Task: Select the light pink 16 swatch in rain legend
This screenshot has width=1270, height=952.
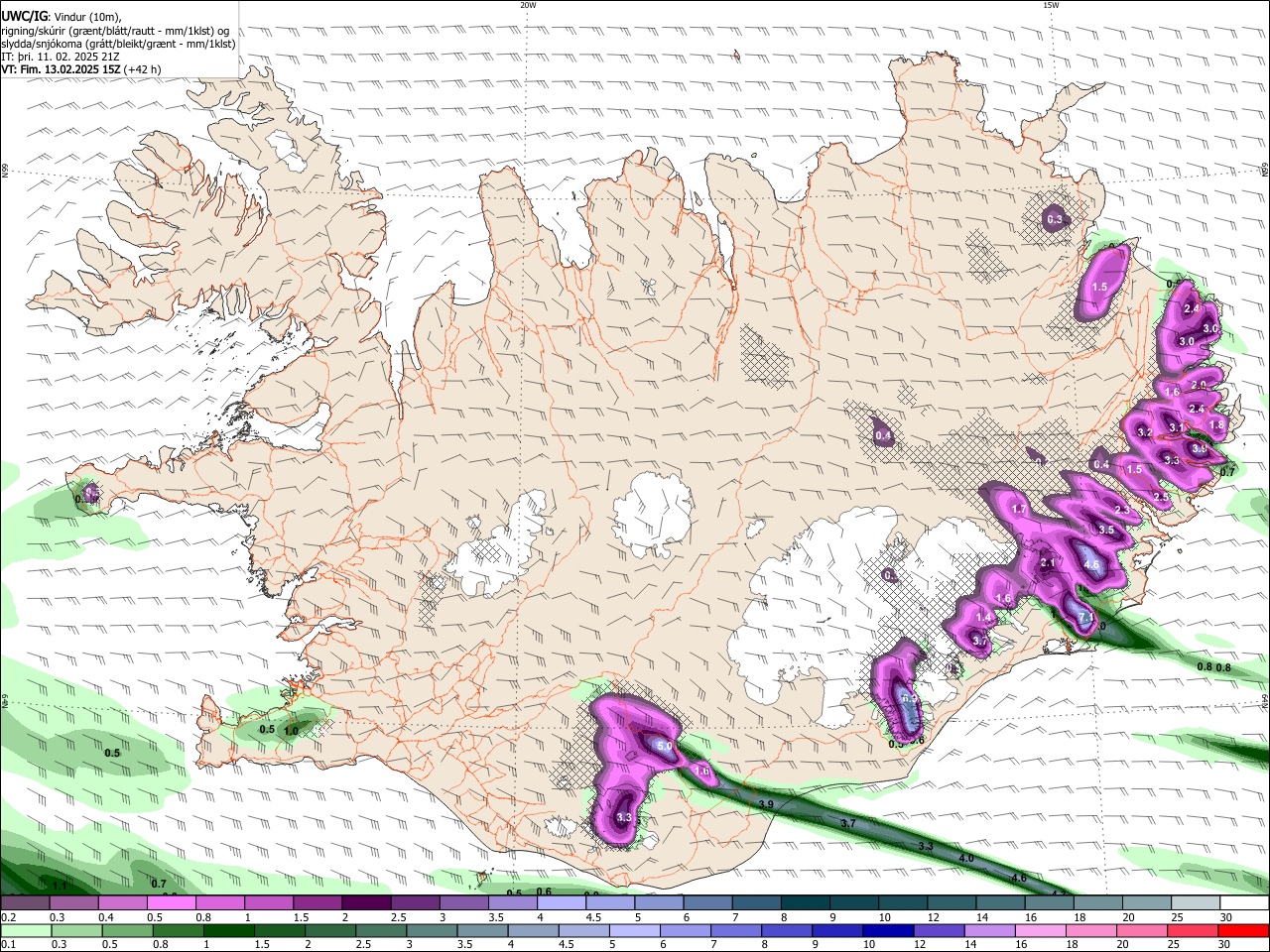Action: click(1040, 931)
